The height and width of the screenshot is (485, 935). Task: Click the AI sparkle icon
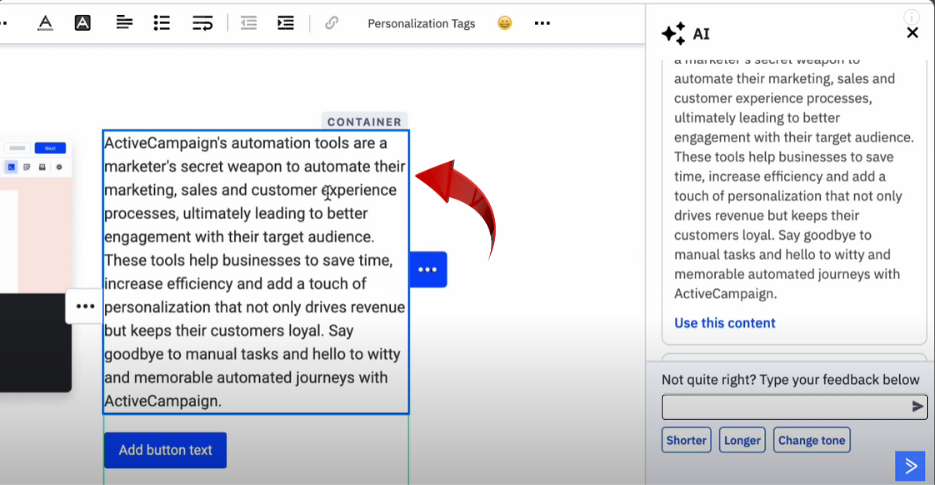click(x=674, y=33)
